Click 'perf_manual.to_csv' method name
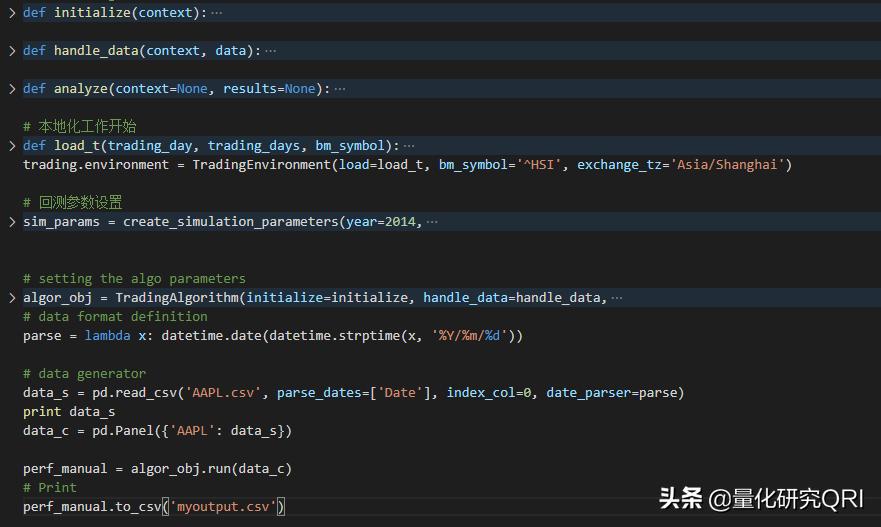Viewport: 881px width, 527px height. click(x=92, y=507)
